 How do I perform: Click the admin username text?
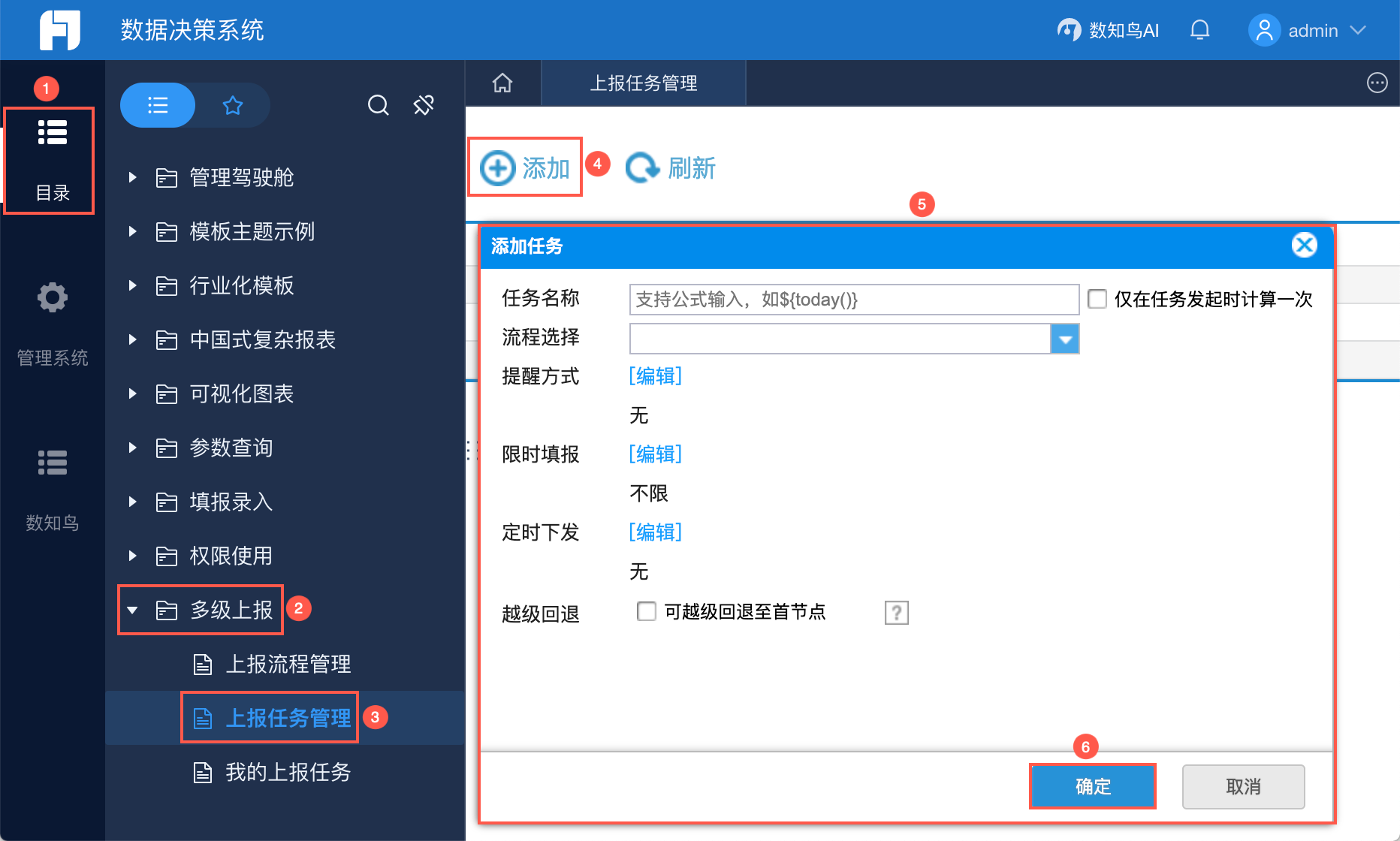pyautogui.click(x=1313, y=30)
